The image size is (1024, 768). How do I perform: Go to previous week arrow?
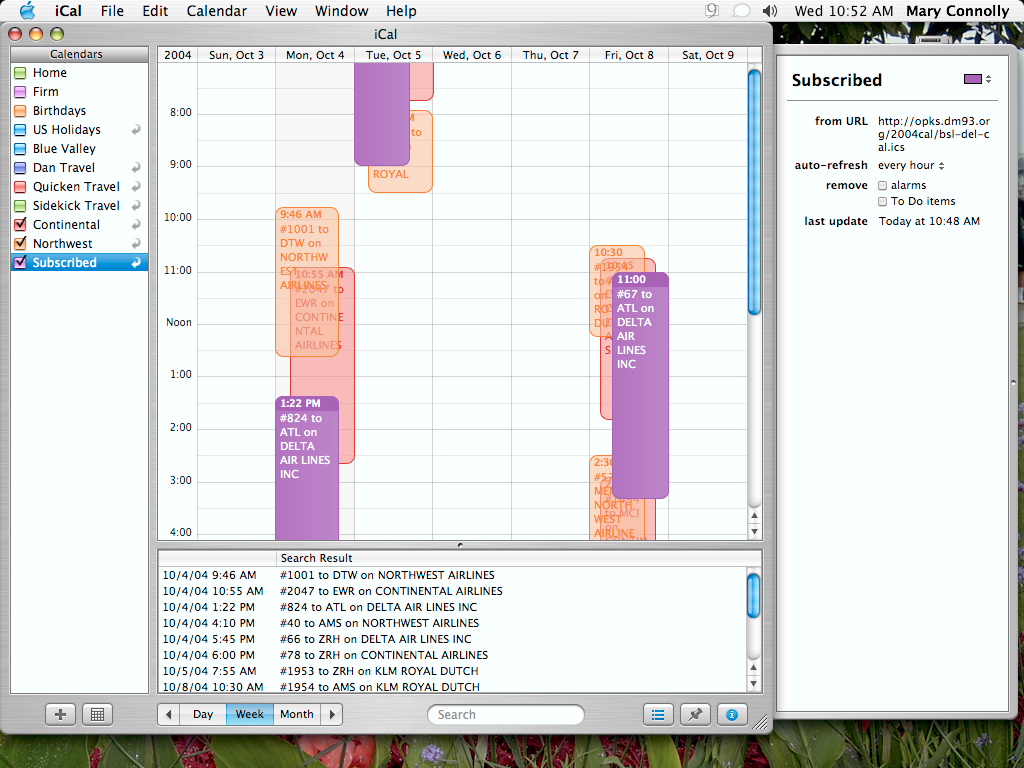pyautogui.click(x=169, y=714)
